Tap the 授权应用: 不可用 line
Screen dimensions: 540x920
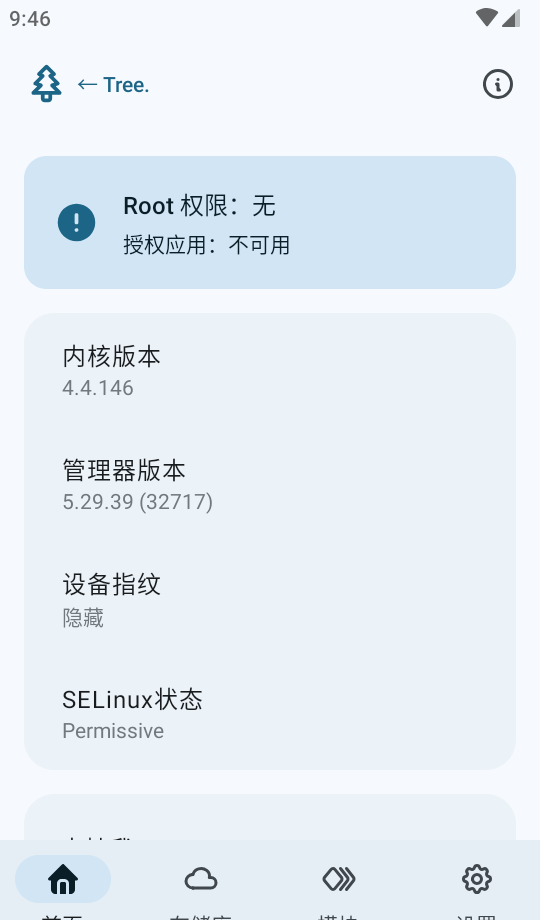(207, 245)
